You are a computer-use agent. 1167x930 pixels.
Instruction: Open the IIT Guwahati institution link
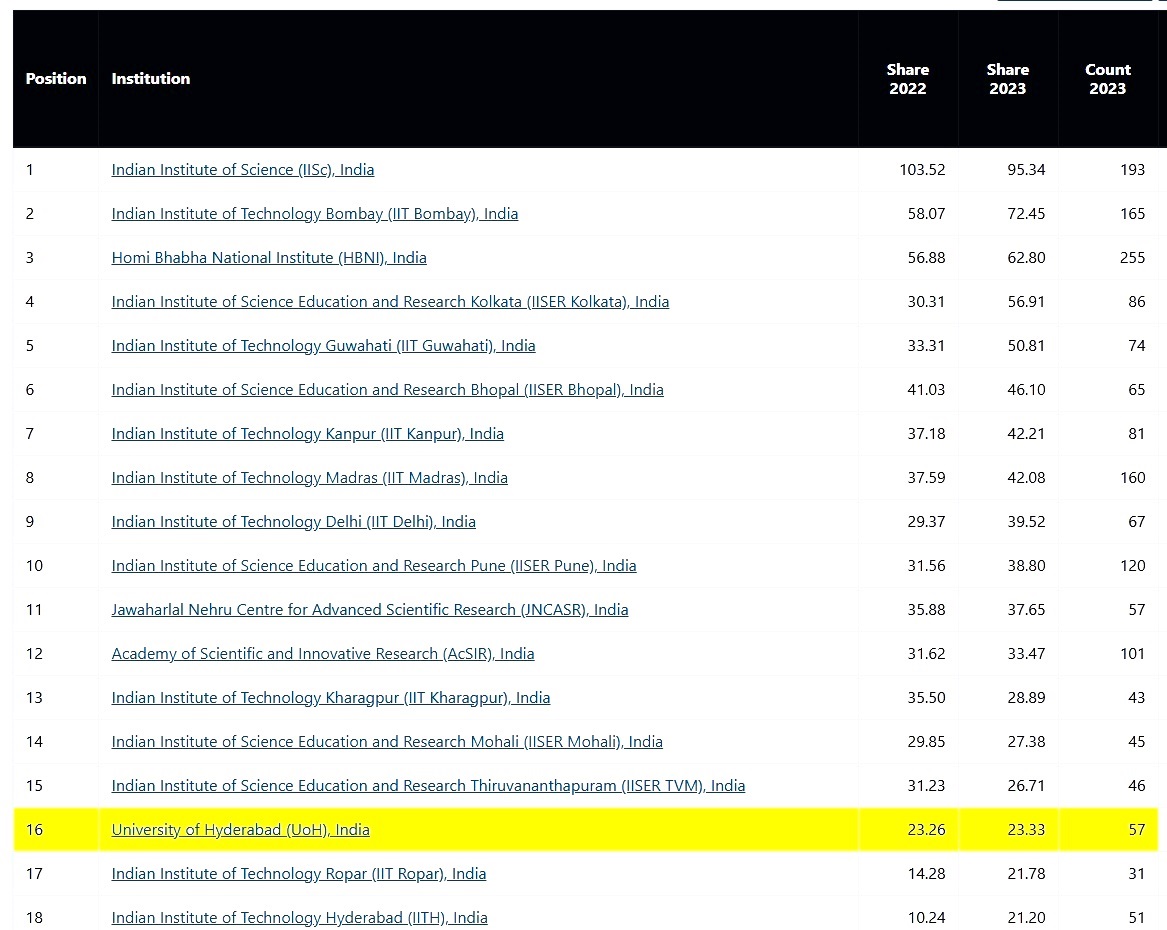click(323, 345)
